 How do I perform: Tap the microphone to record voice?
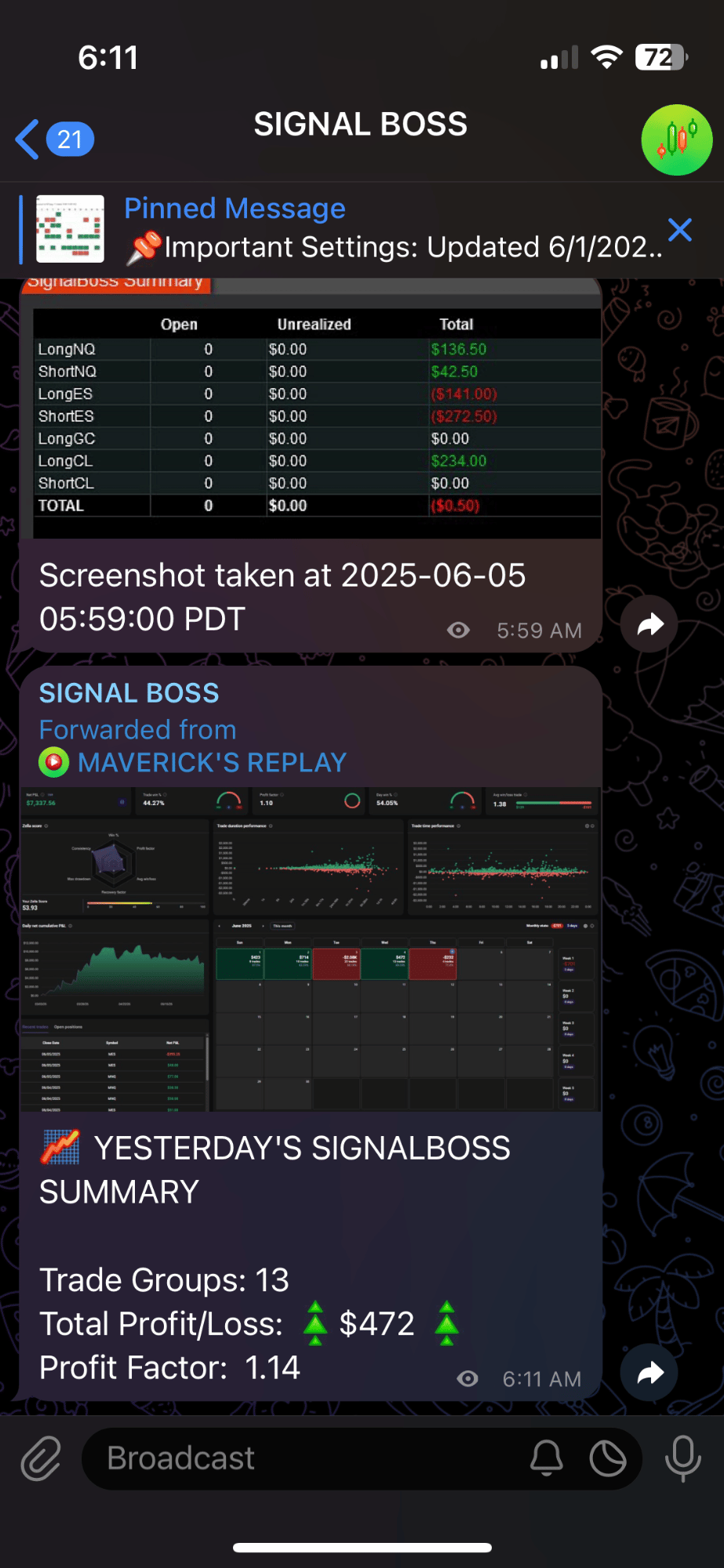click(682, 1458)
